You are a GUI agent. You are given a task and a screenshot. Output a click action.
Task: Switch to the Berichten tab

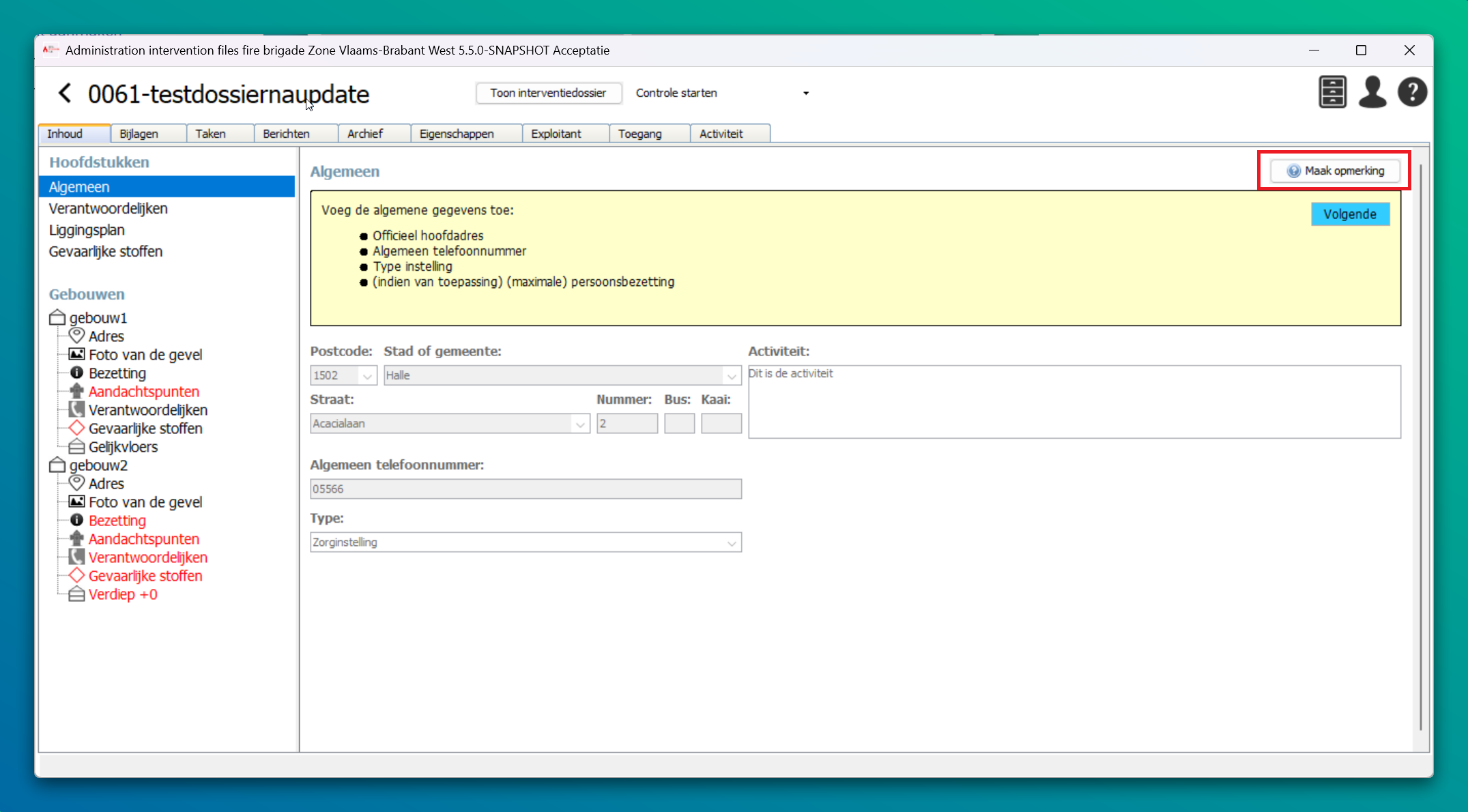coord(296,134)
